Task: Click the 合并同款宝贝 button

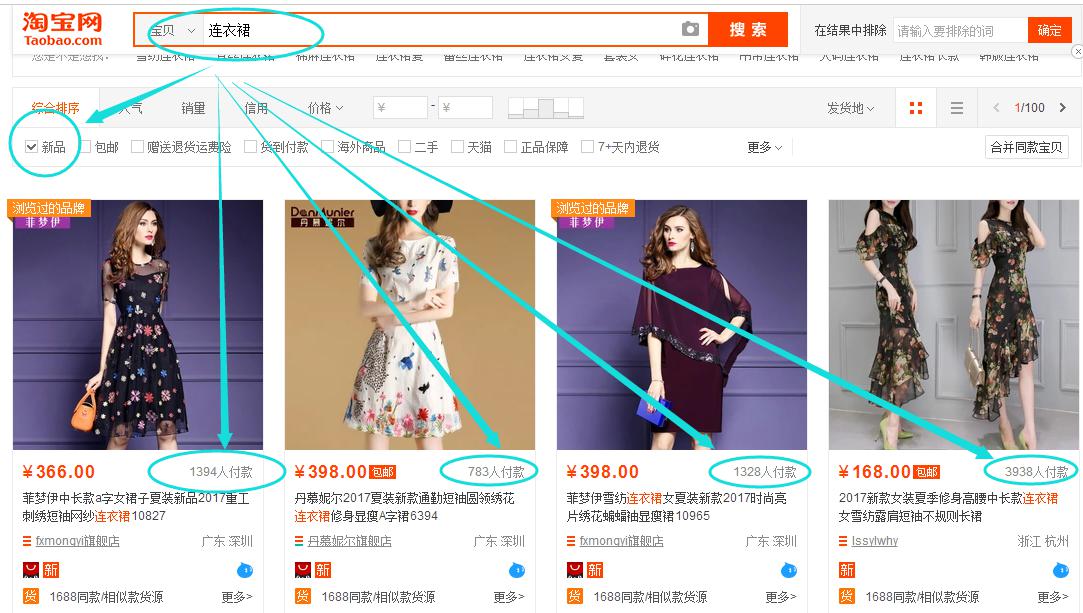Action: 1027,147
